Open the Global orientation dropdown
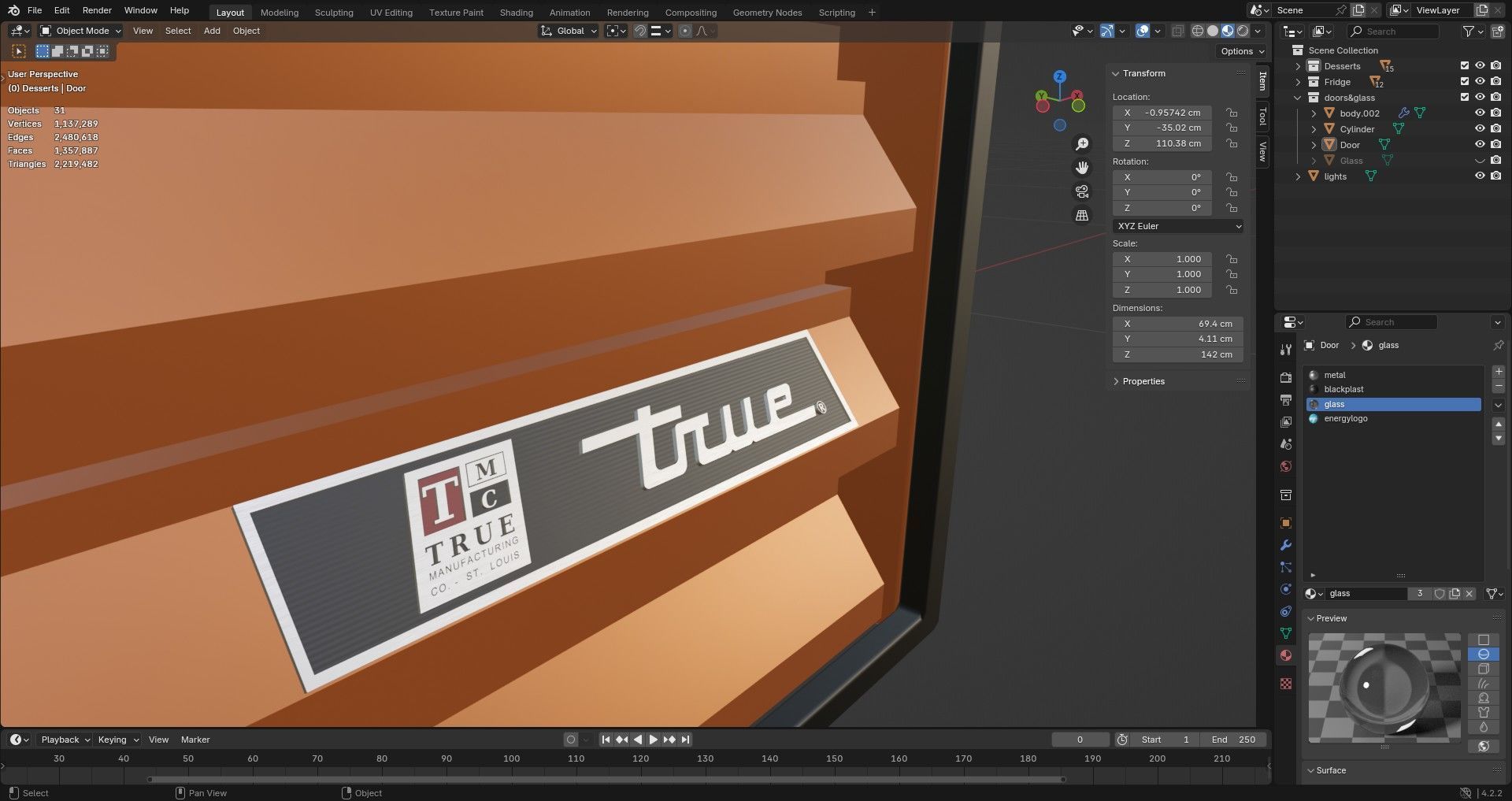 569,31
